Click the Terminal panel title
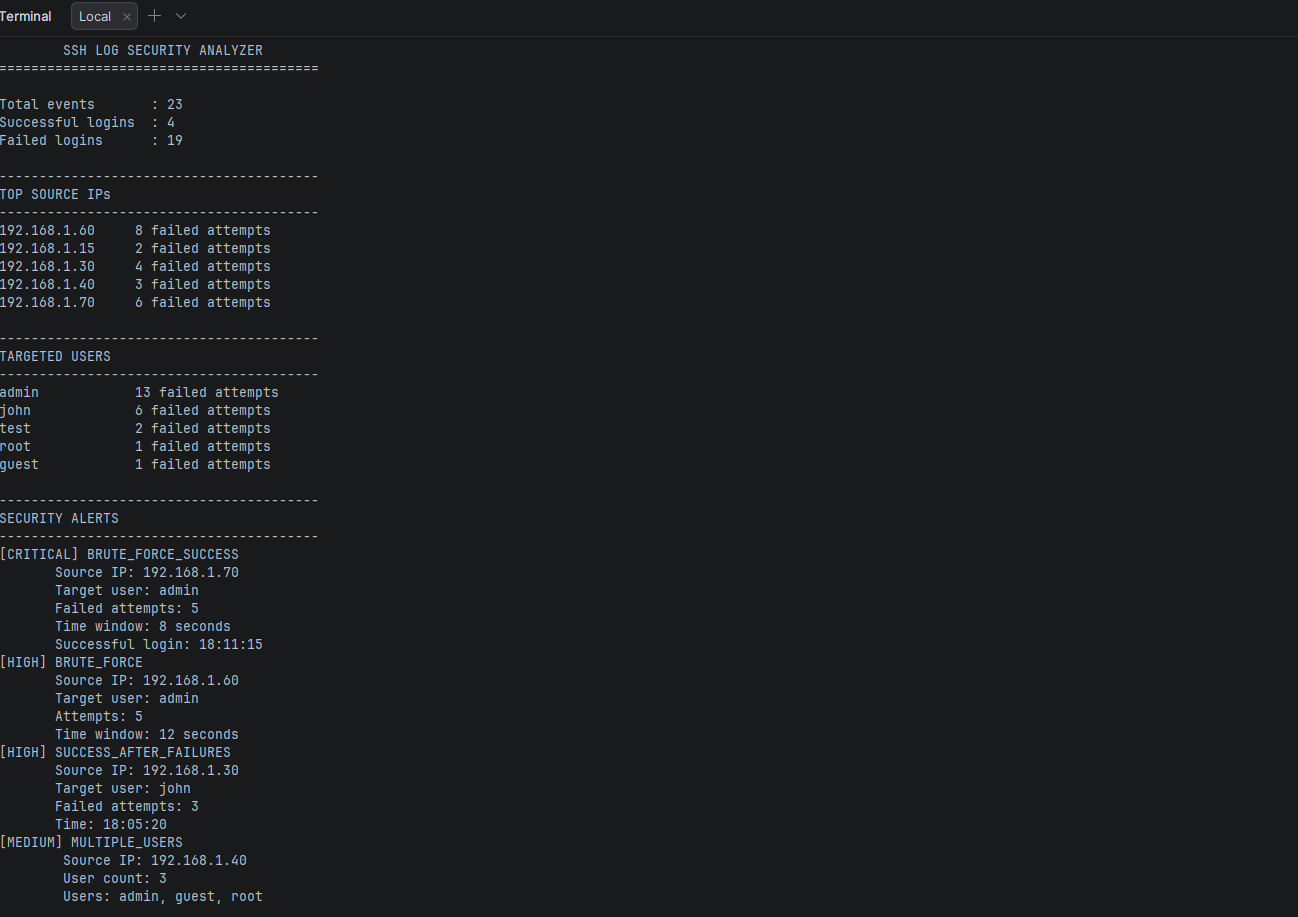 point(26,16)
